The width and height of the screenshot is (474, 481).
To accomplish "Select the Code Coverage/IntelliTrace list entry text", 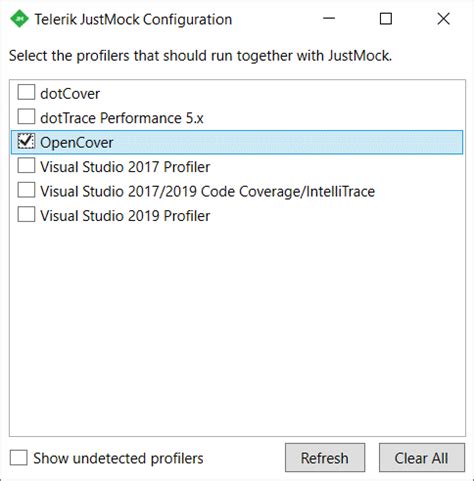I will (207, 191).
